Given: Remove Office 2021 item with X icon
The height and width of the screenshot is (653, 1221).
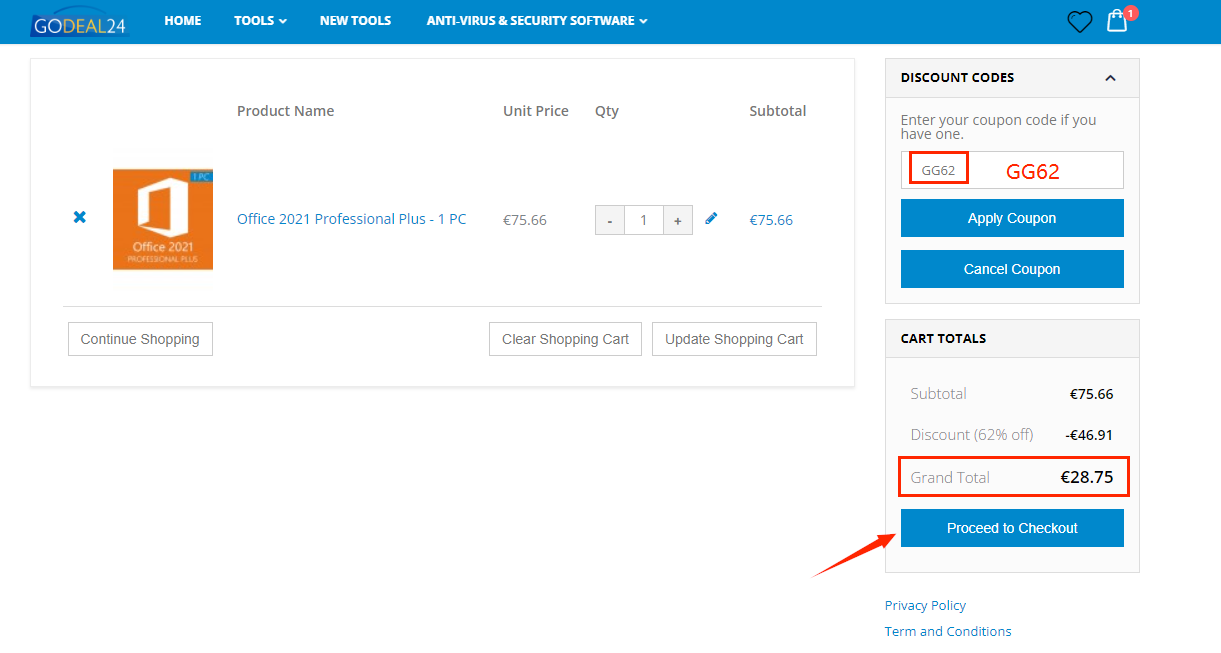Looking at the screenshot, I should point(80,217).
